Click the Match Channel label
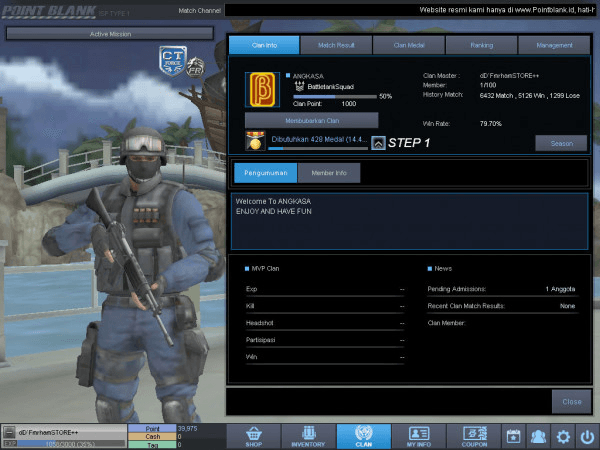The image size is (600, 450). coord(199,11)
